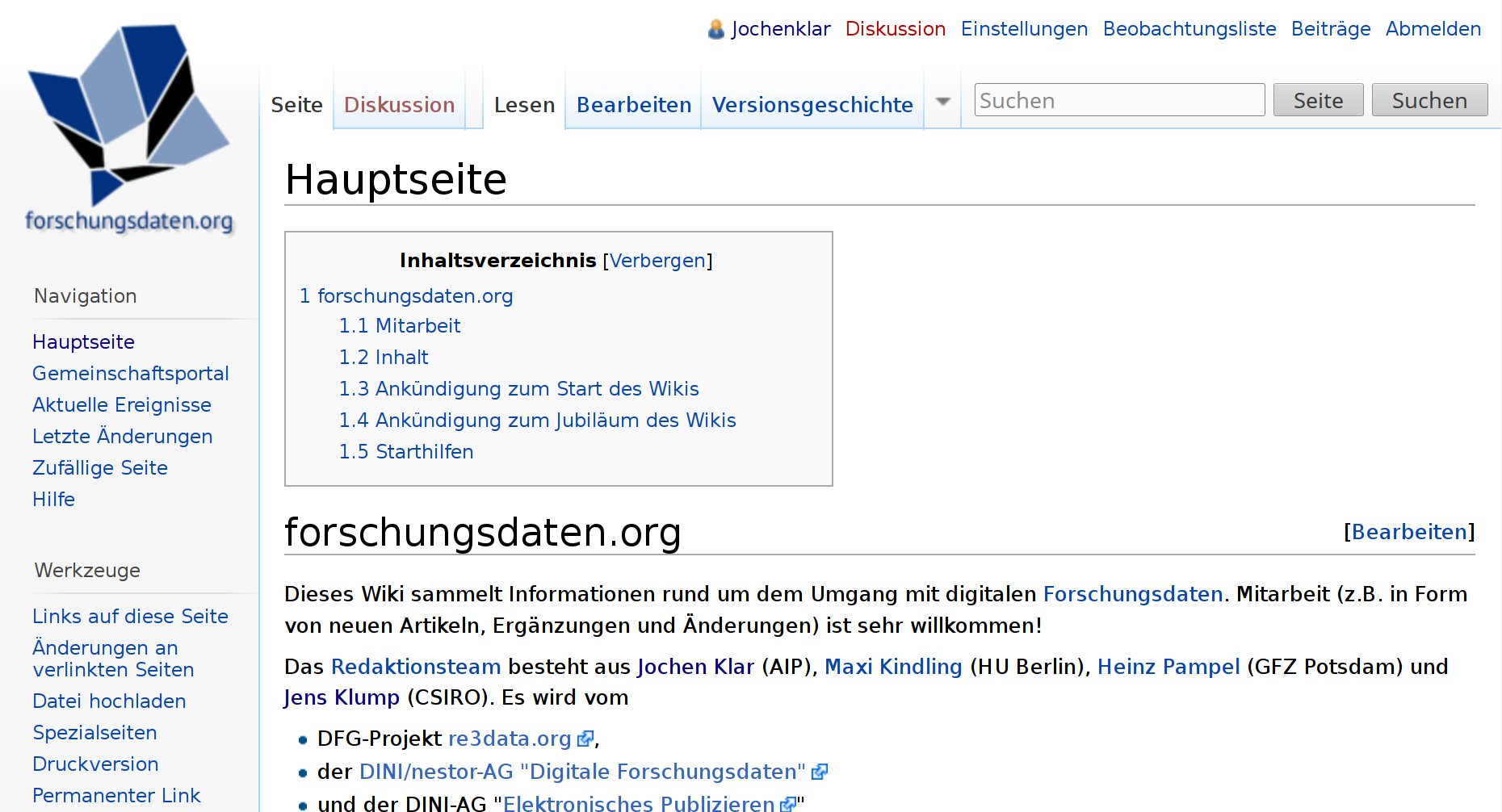Open Links auf diese Seite
The width and height of the screenshot is (1502, 812).
tap(130, 617)
